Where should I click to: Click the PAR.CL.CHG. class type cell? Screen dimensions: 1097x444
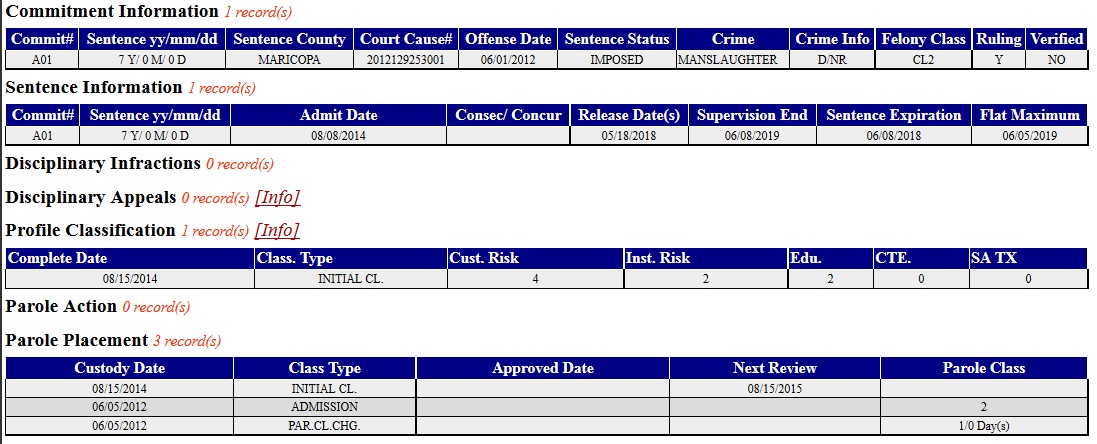pos(325,425)
